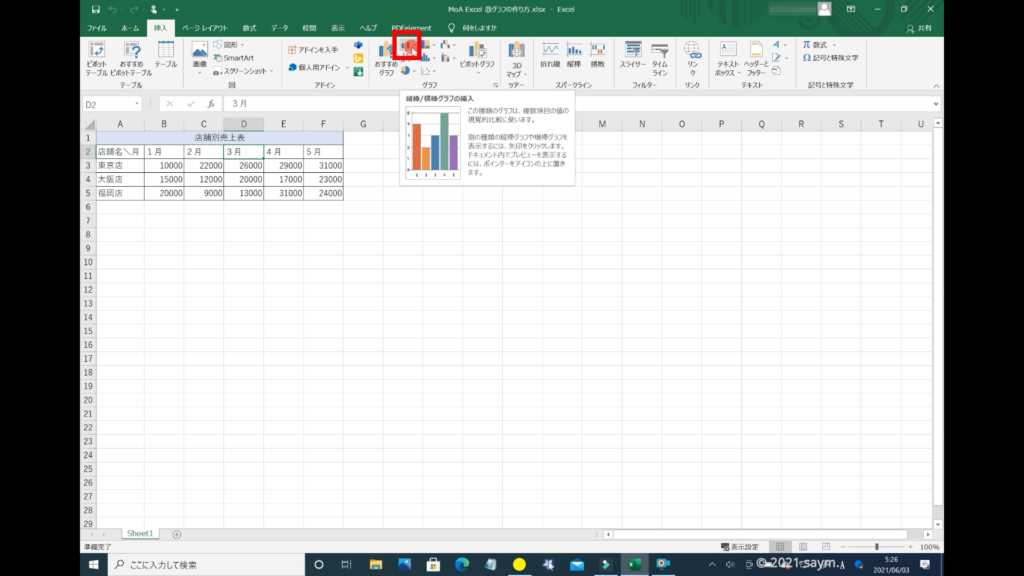Insert a column or bar chart
Image resolution: width=1024 pixels, height=576 pixels.
tap(406, 46)
